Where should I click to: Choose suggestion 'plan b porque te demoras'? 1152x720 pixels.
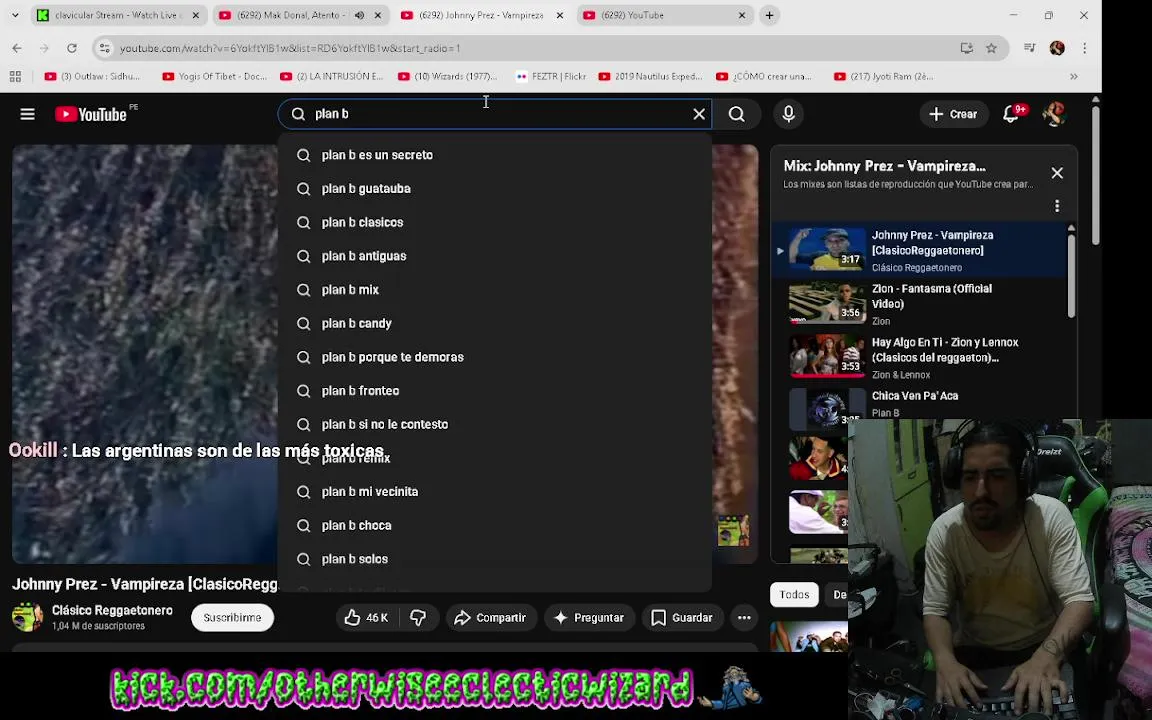coord(494,357)
